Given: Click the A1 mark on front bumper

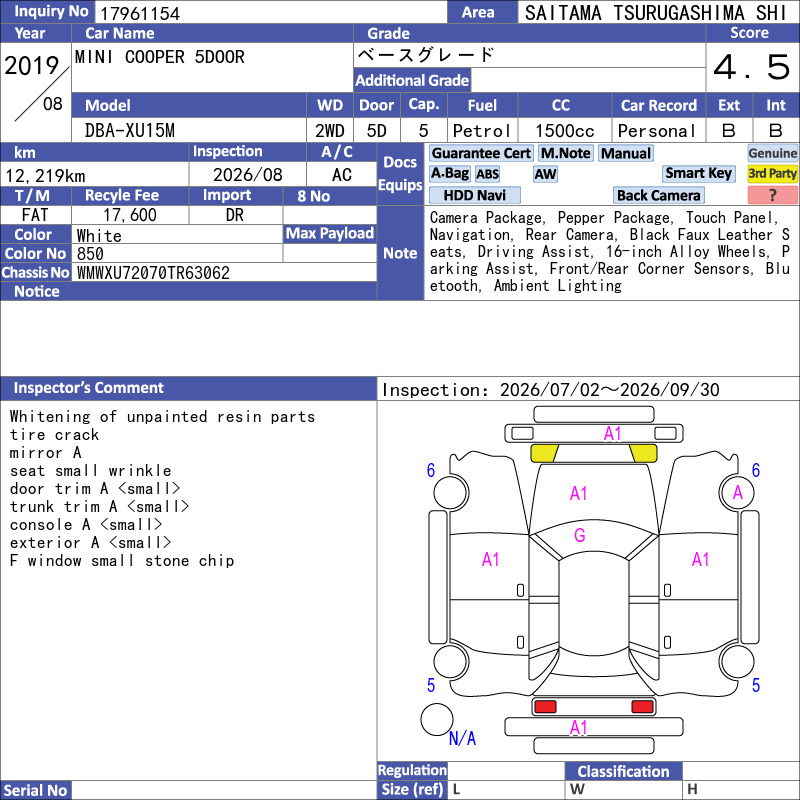Looking at the screenshot, I should (612, 434).
